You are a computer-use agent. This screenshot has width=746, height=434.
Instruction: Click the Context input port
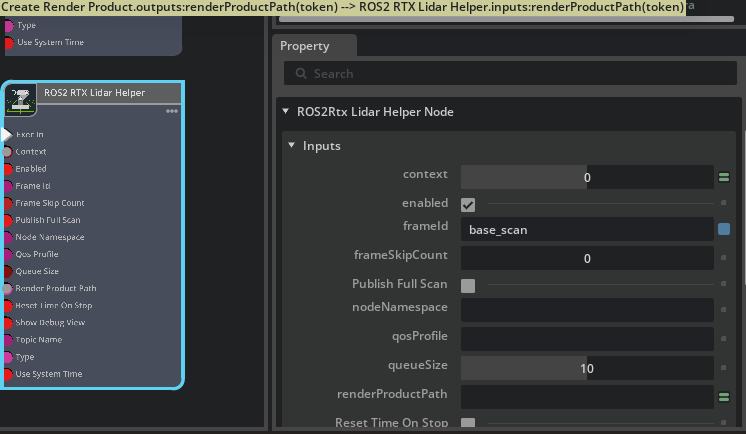point(7,152)
